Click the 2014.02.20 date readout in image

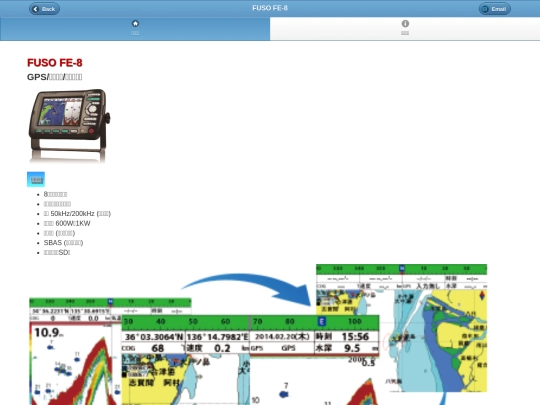tap(282, 336)
